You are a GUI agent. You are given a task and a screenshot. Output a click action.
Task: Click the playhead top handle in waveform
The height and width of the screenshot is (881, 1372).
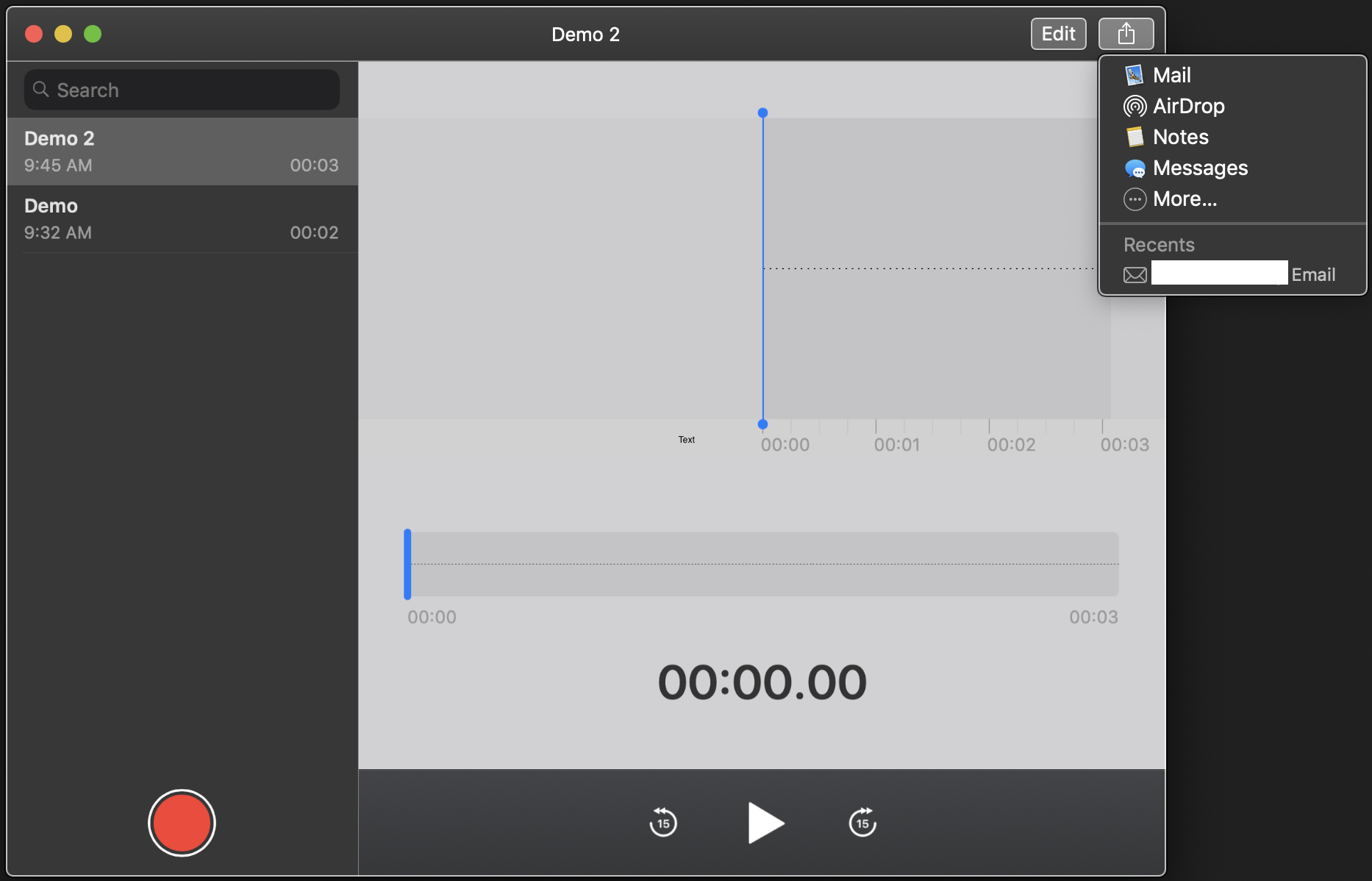click(762, 113)
